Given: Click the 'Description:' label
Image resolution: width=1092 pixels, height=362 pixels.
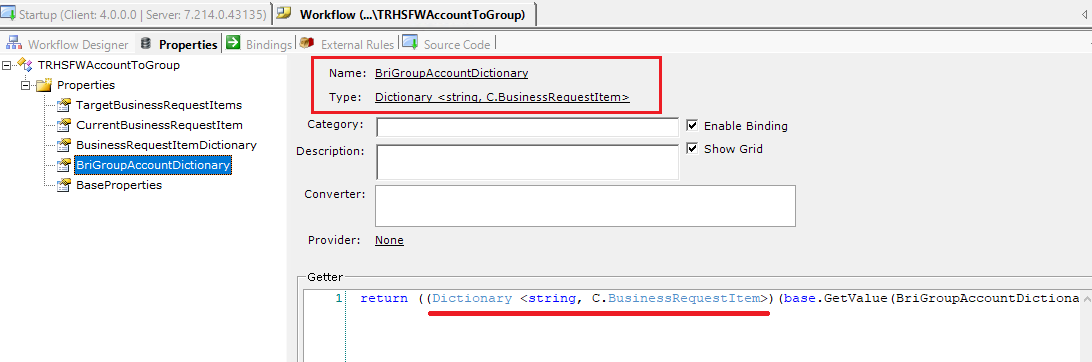Looking at the screenshot, I should pos(330,150).
